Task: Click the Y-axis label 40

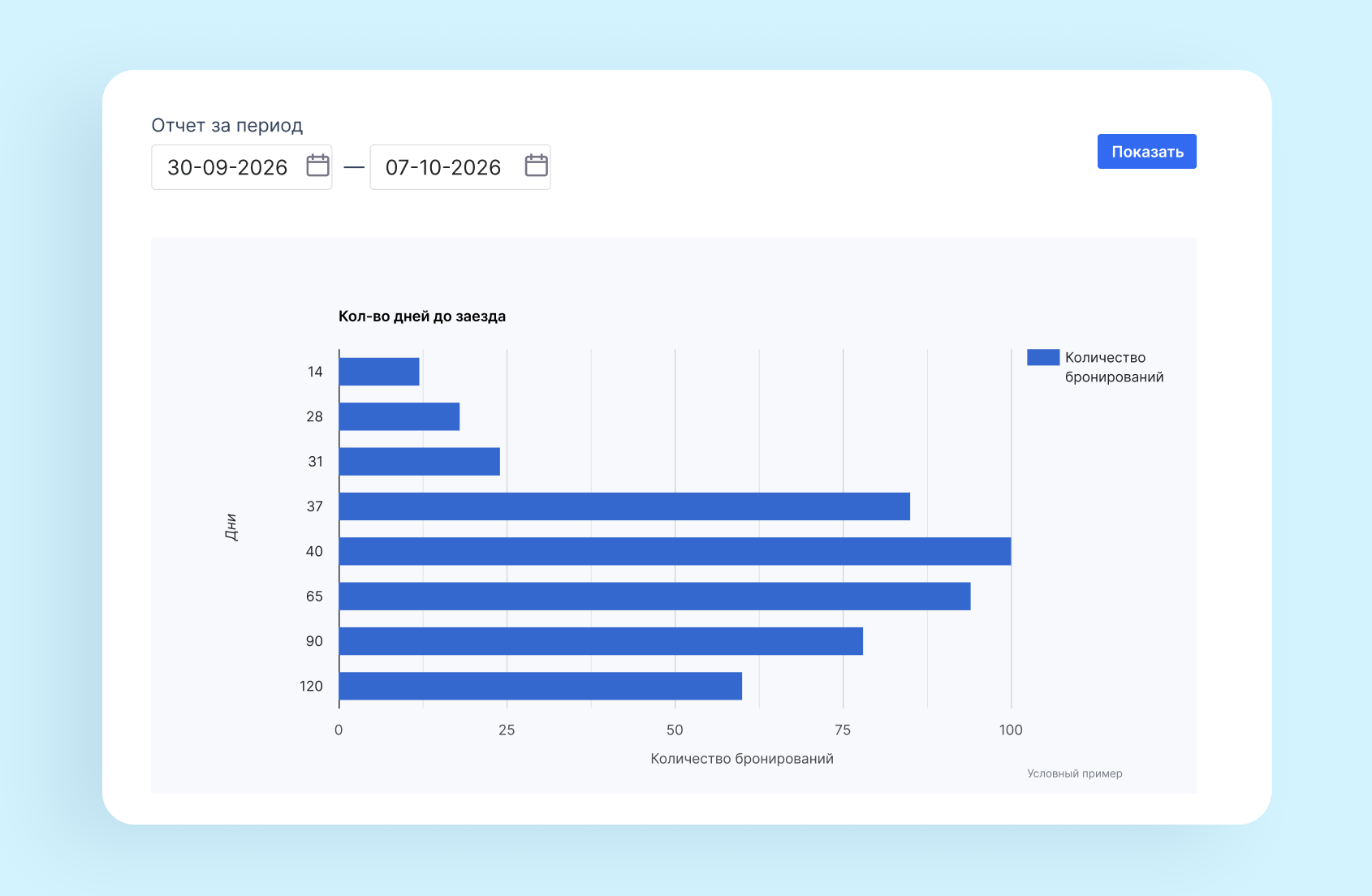Action: pyautogui.click(x=314, y=551)
